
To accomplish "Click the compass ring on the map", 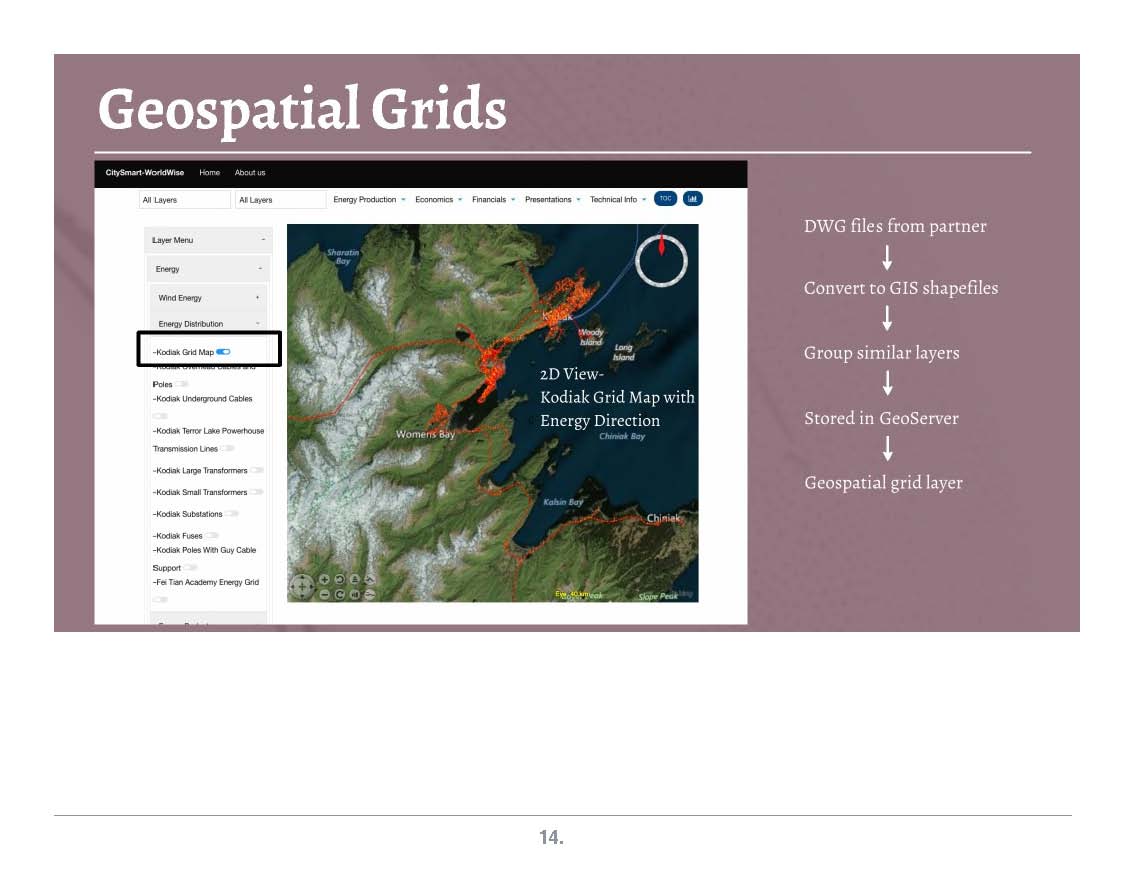I will pos(661,260).
